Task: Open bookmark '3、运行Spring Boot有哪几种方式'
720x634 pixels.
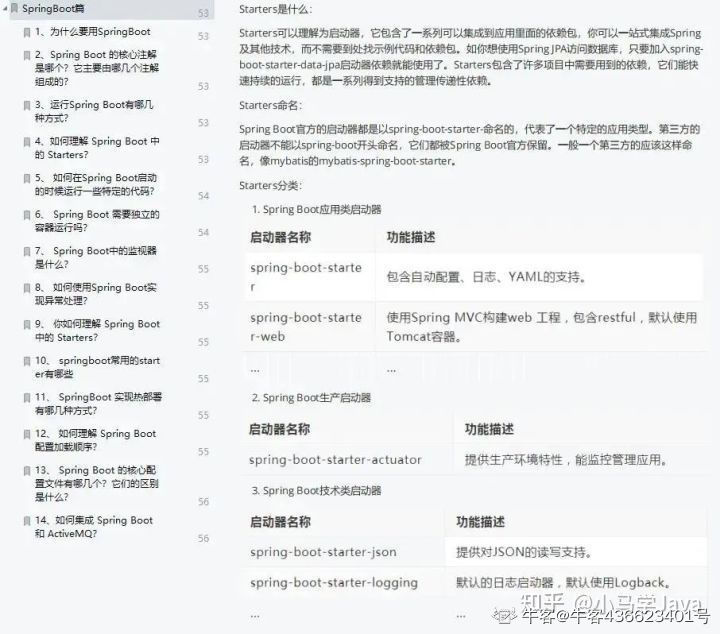Action: coord(94,112)
